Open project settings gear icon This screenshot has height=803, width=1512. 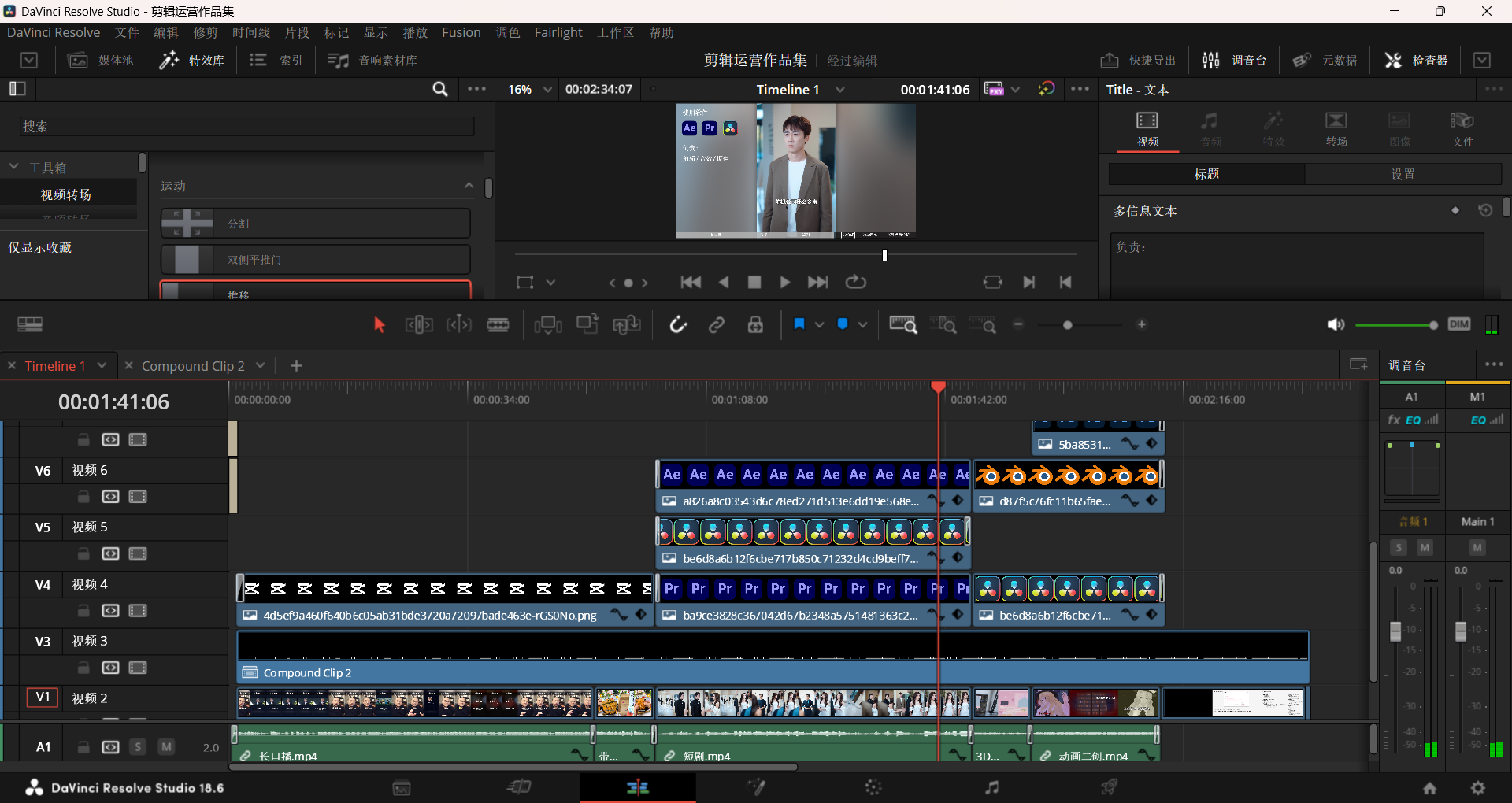click(1478, 787)
